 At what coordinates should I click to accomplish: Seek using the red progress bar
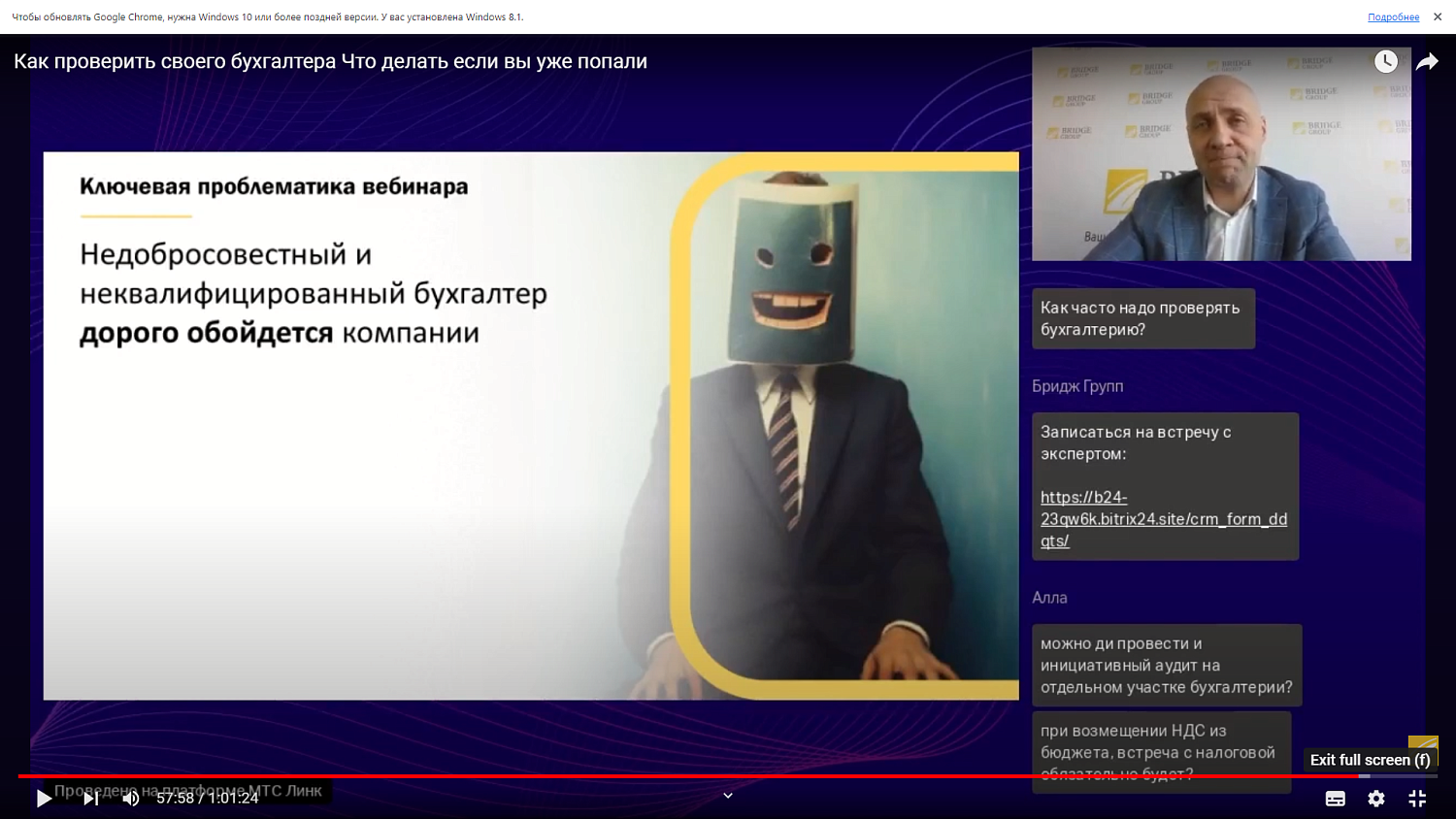[x=679, y=774]
